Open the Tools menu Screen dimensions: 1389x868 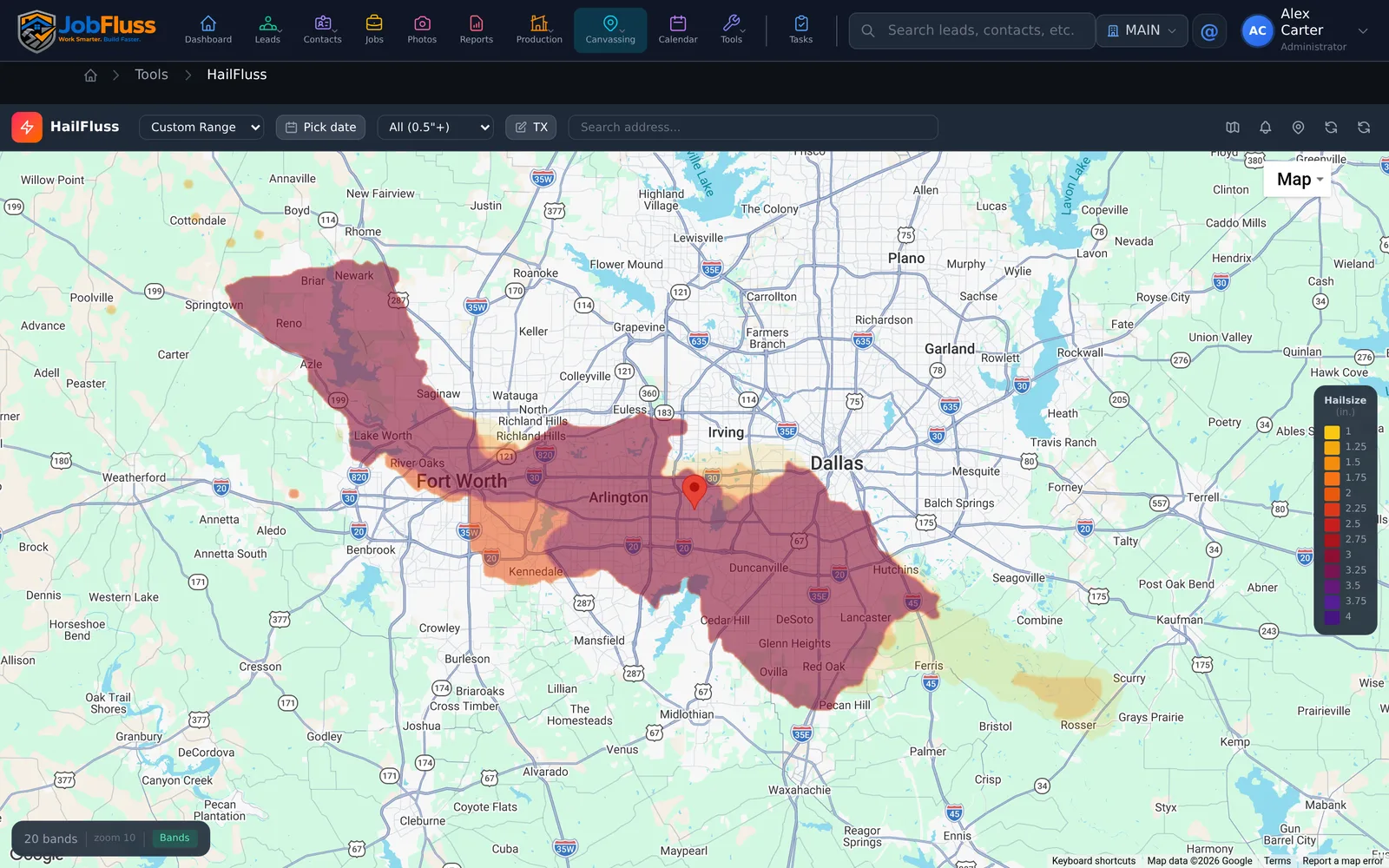(x=732, y=30)
